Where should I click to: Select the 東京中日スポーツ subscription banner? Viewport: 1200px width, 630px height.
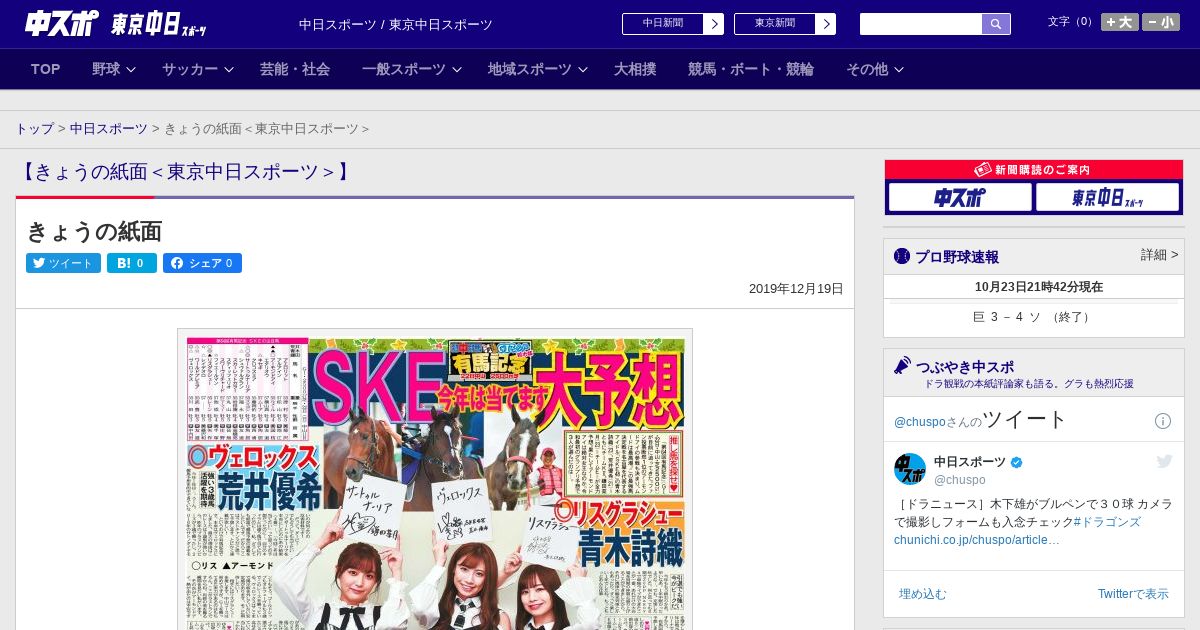click(1108, 197)
